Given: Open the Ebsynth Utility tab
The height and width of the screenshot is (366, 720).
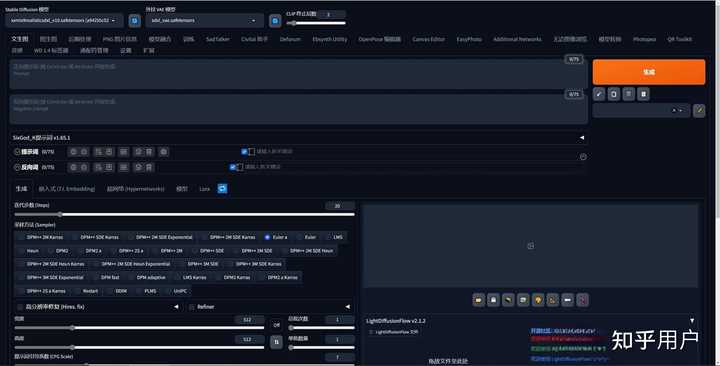Looking at the screenshot, I should coord(330,39).
